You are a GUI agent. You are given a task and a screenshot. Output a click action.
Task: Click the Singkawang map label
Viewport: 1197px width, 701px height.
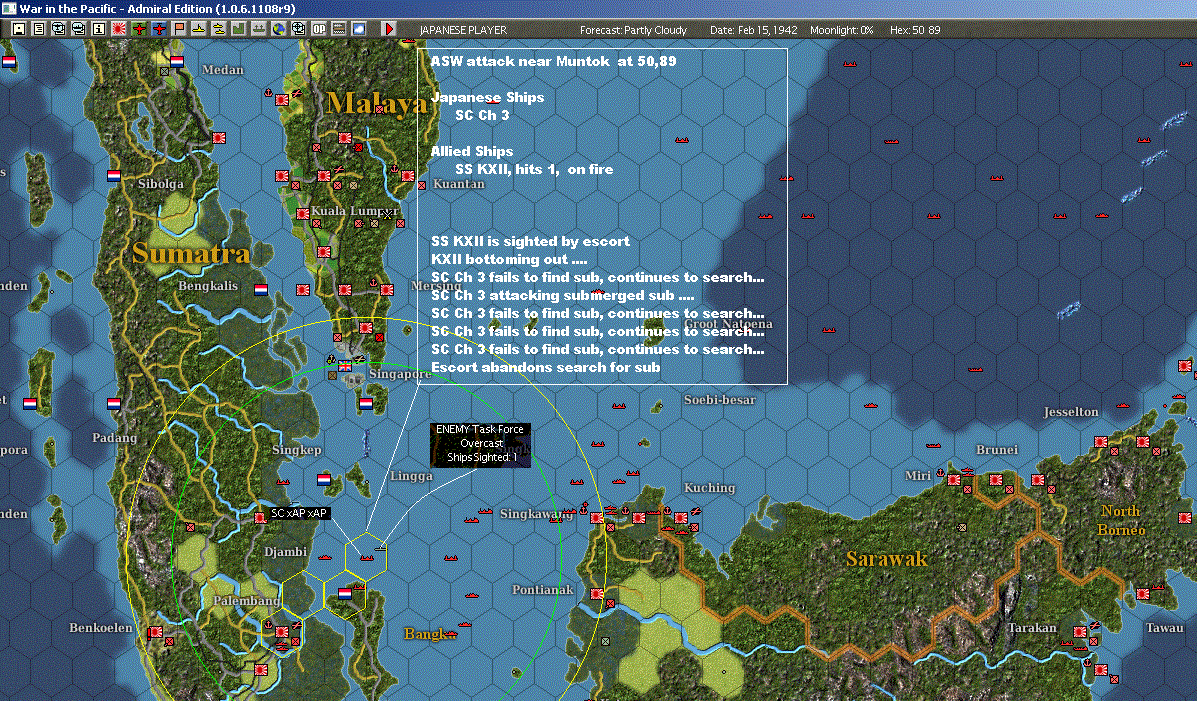point(537,514)
